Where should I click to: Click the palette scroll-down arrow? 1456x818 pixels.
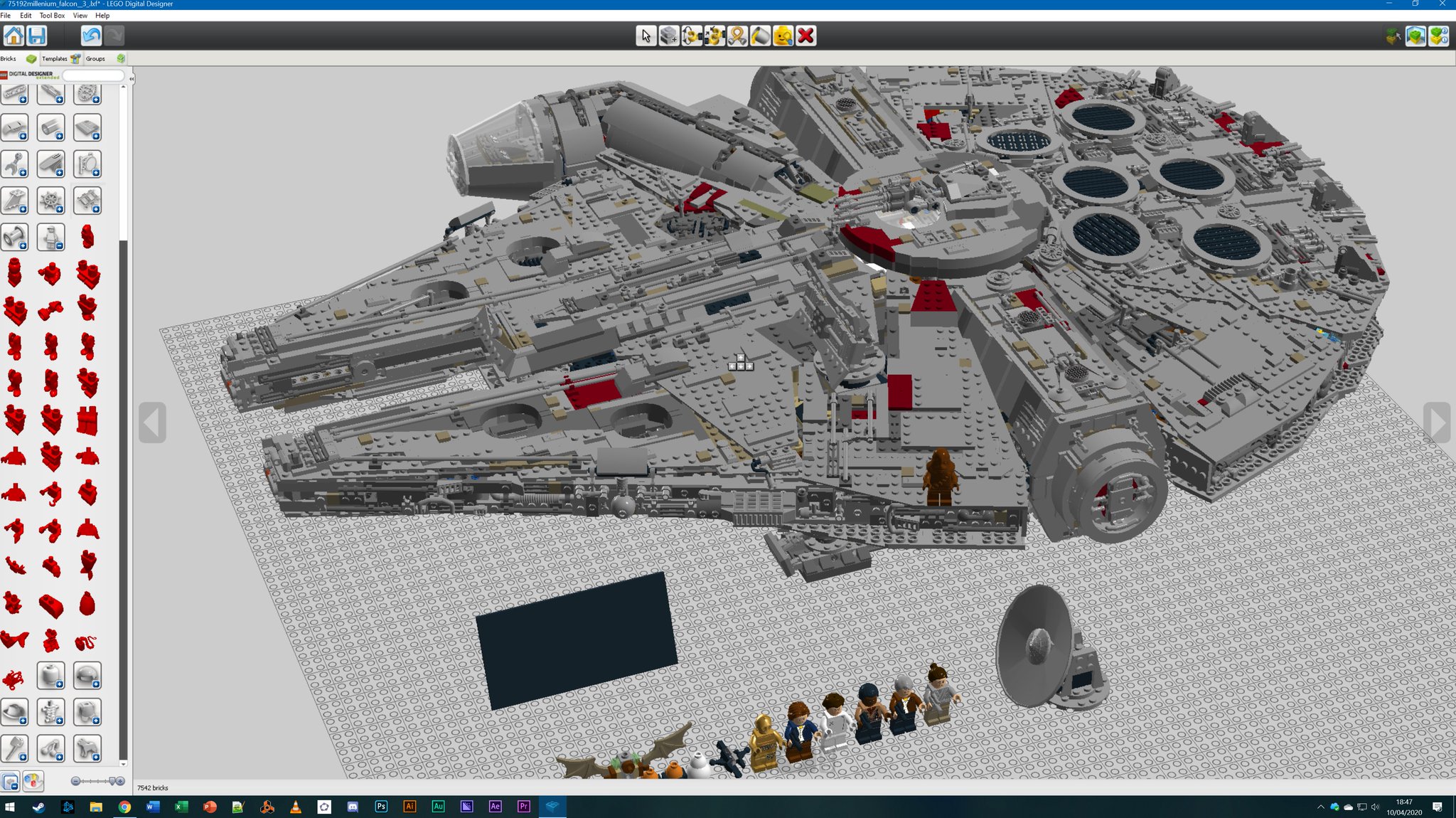(123, 764)
